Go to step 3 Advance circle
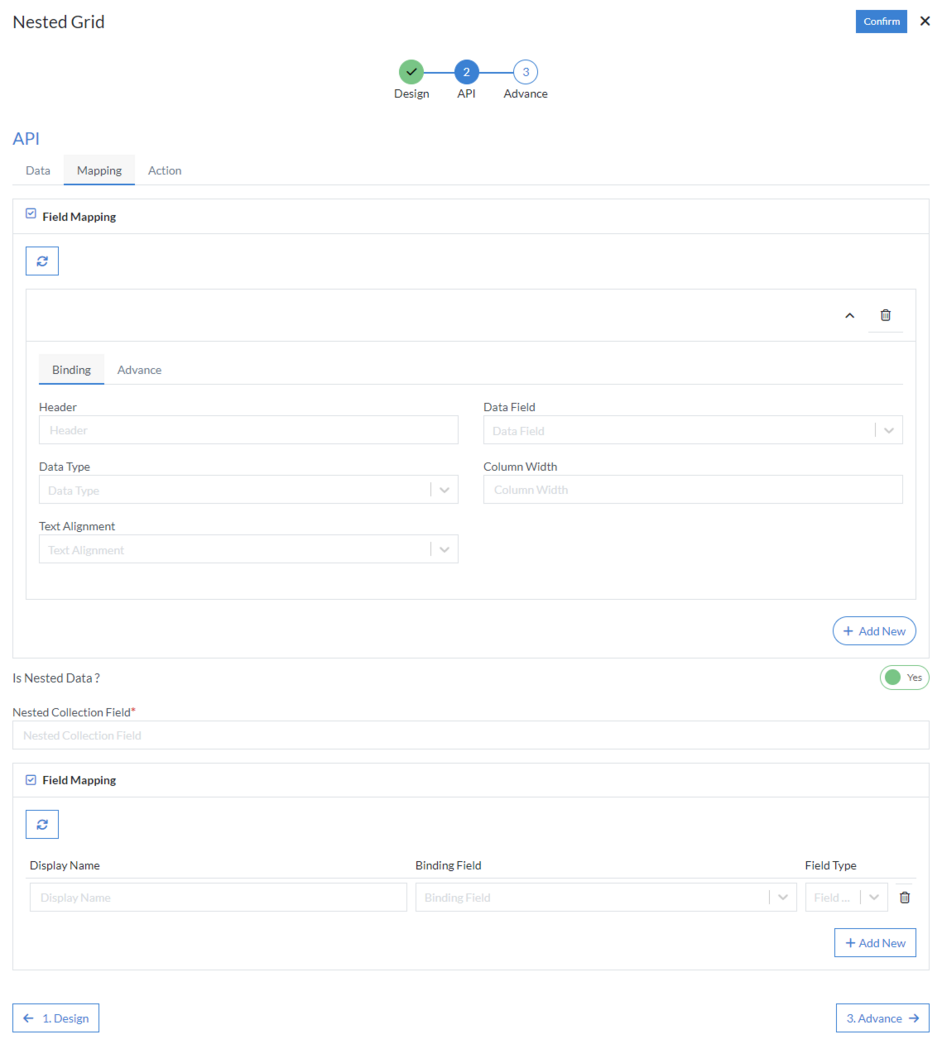 pyautogui.click(x=525, y=72)
